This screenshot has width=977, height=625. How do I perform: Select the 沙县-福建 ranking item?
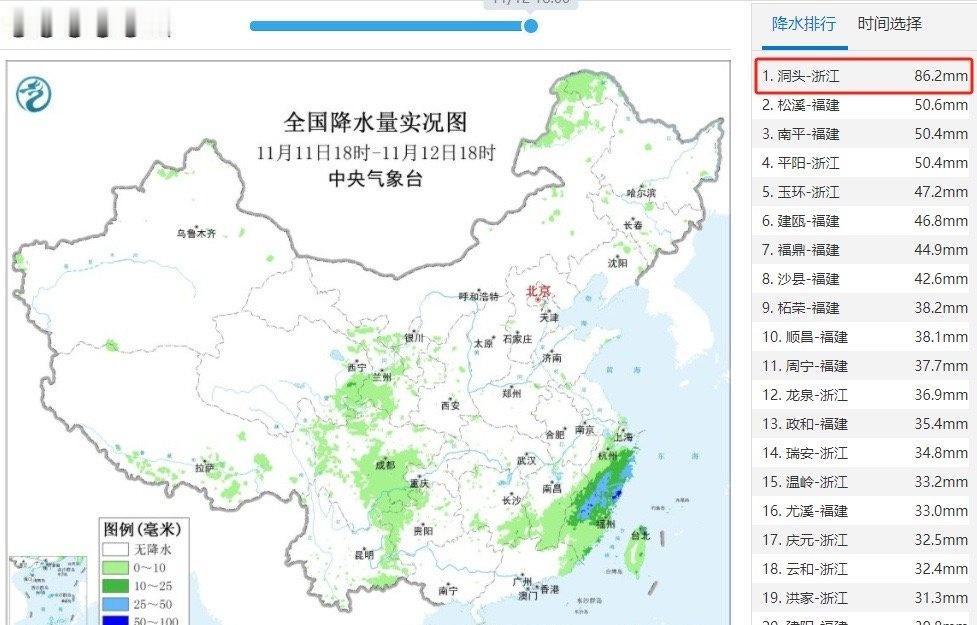pyautogui.click(x=862, y=279)
